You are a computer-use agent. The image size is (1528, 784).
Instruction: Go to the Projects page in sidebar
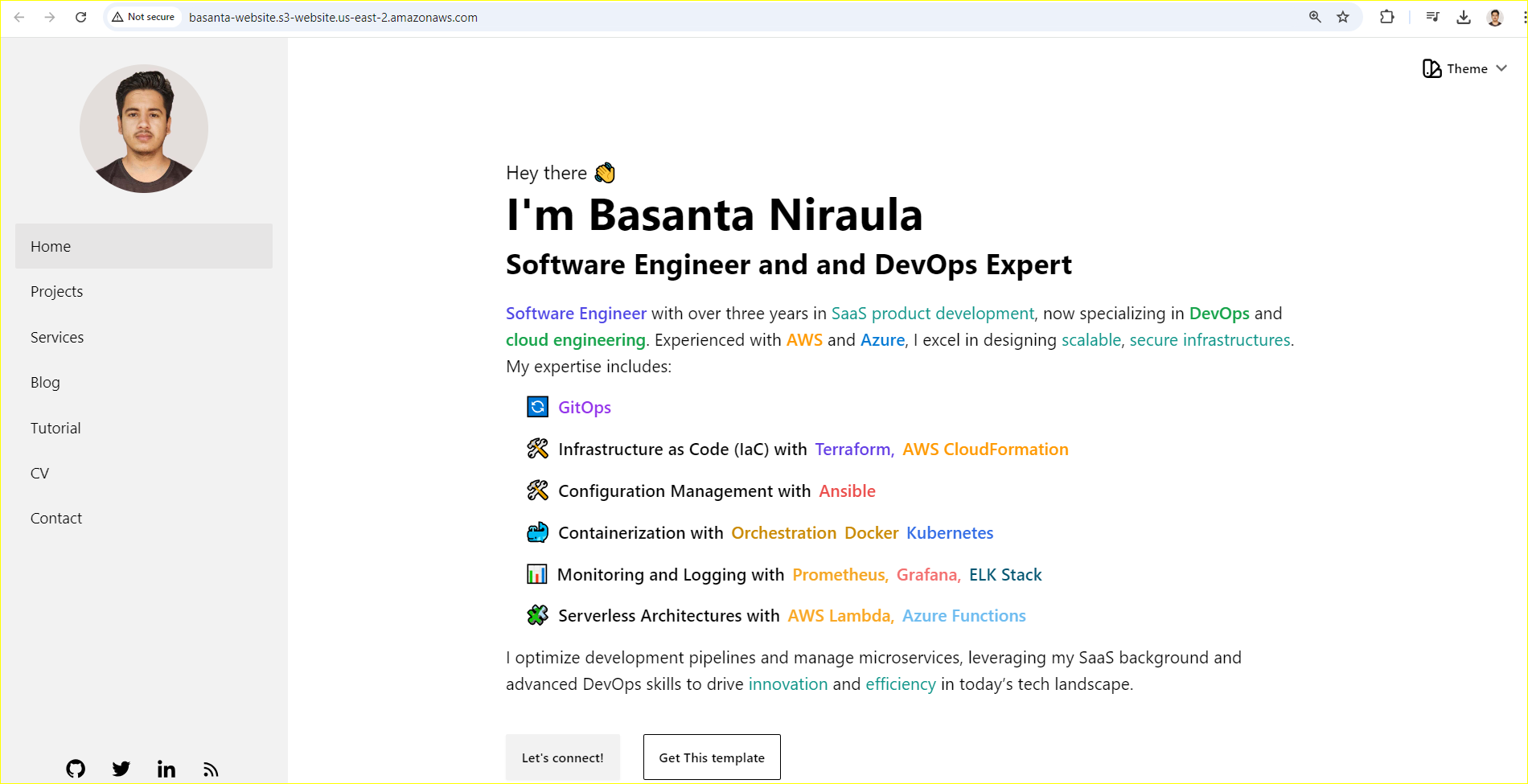pos(57,292)
